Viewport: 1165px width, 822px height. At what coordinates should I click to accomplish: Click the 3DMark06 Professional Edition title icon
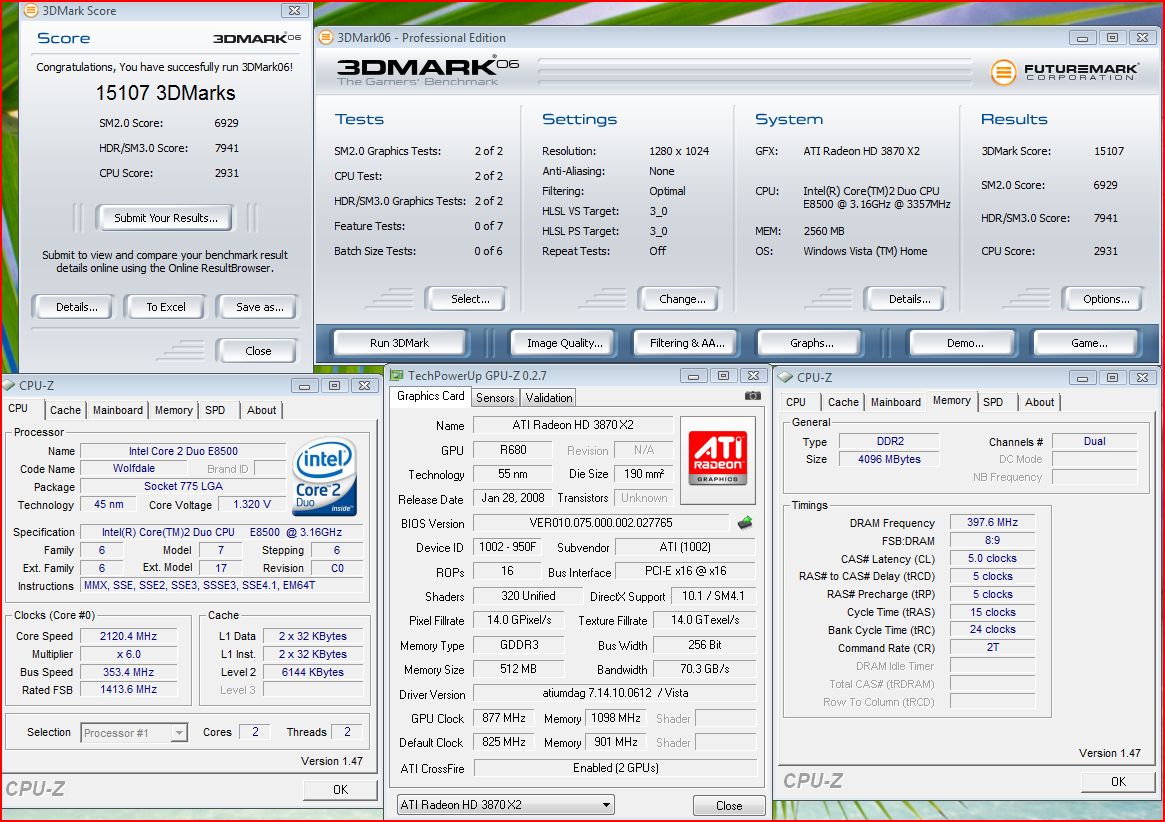325,37
